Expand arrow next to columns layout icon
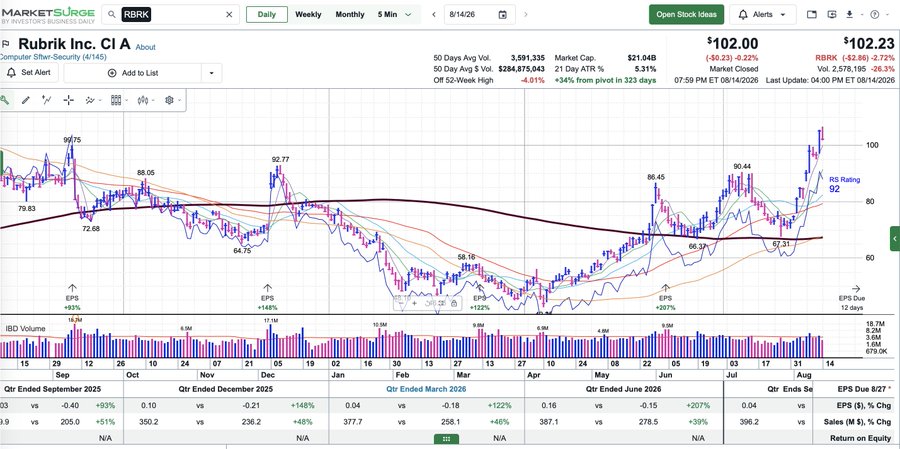Image resolution: width=900 pixels, height=449 pixels. click(126, 100)
